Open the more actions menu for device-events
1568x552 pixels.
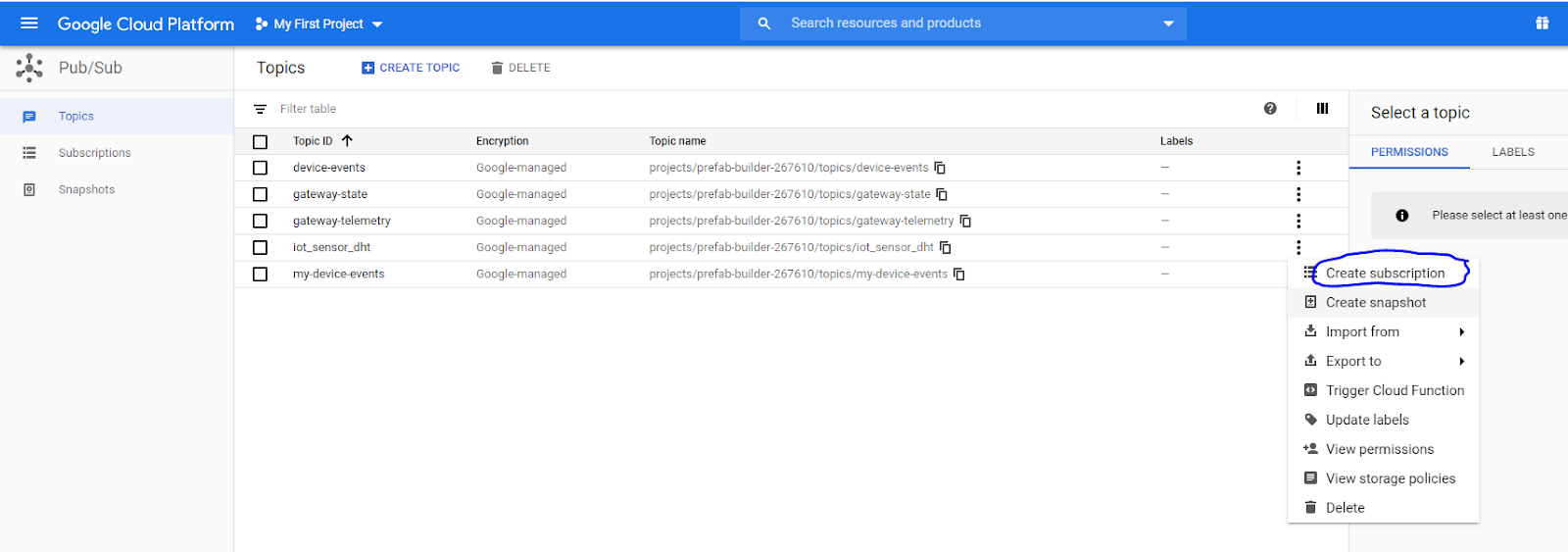coord(1298,168)
